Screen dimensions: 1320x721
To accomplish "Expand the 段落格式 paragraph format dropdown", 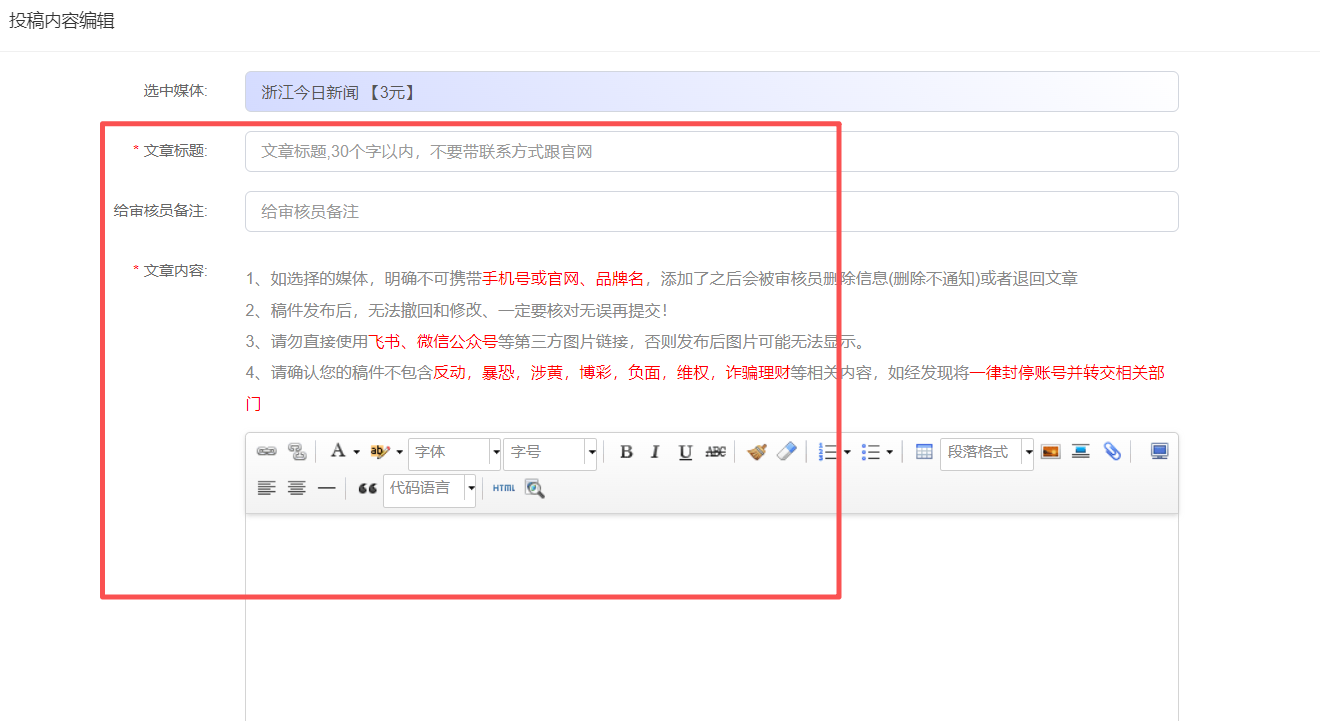I will point(1028,453).
